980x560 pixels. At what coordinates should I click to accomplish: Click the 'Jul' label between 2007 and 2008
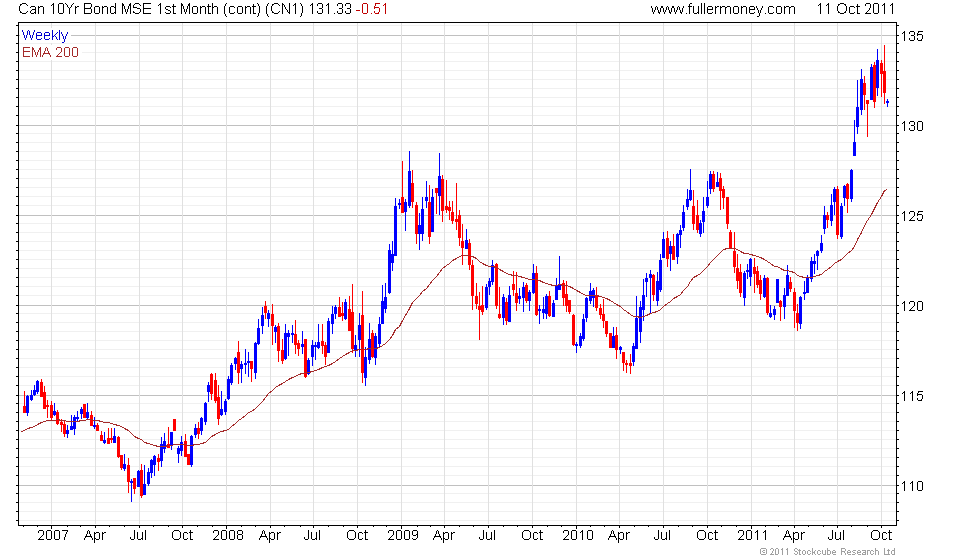138,536
